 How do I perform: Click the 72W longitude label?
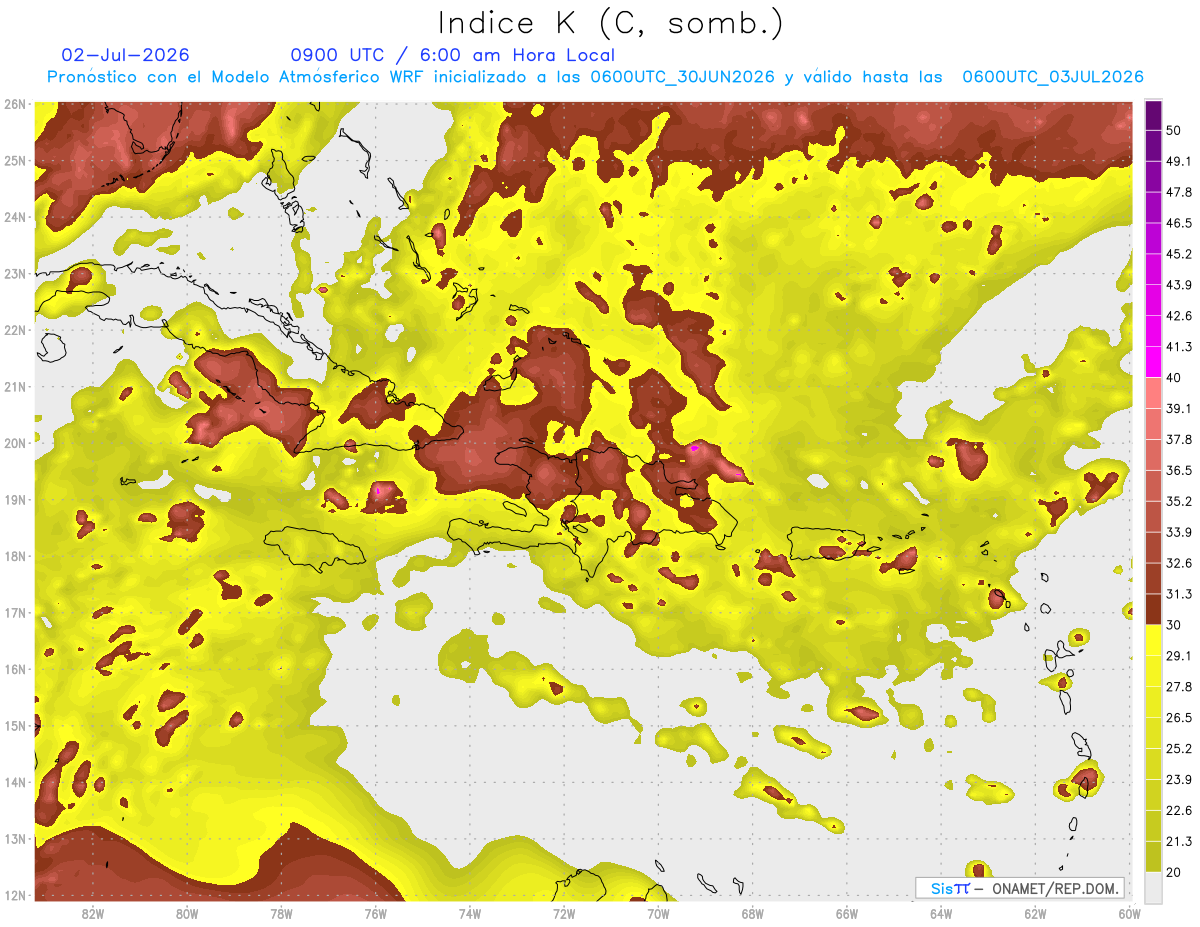point(564,914)
